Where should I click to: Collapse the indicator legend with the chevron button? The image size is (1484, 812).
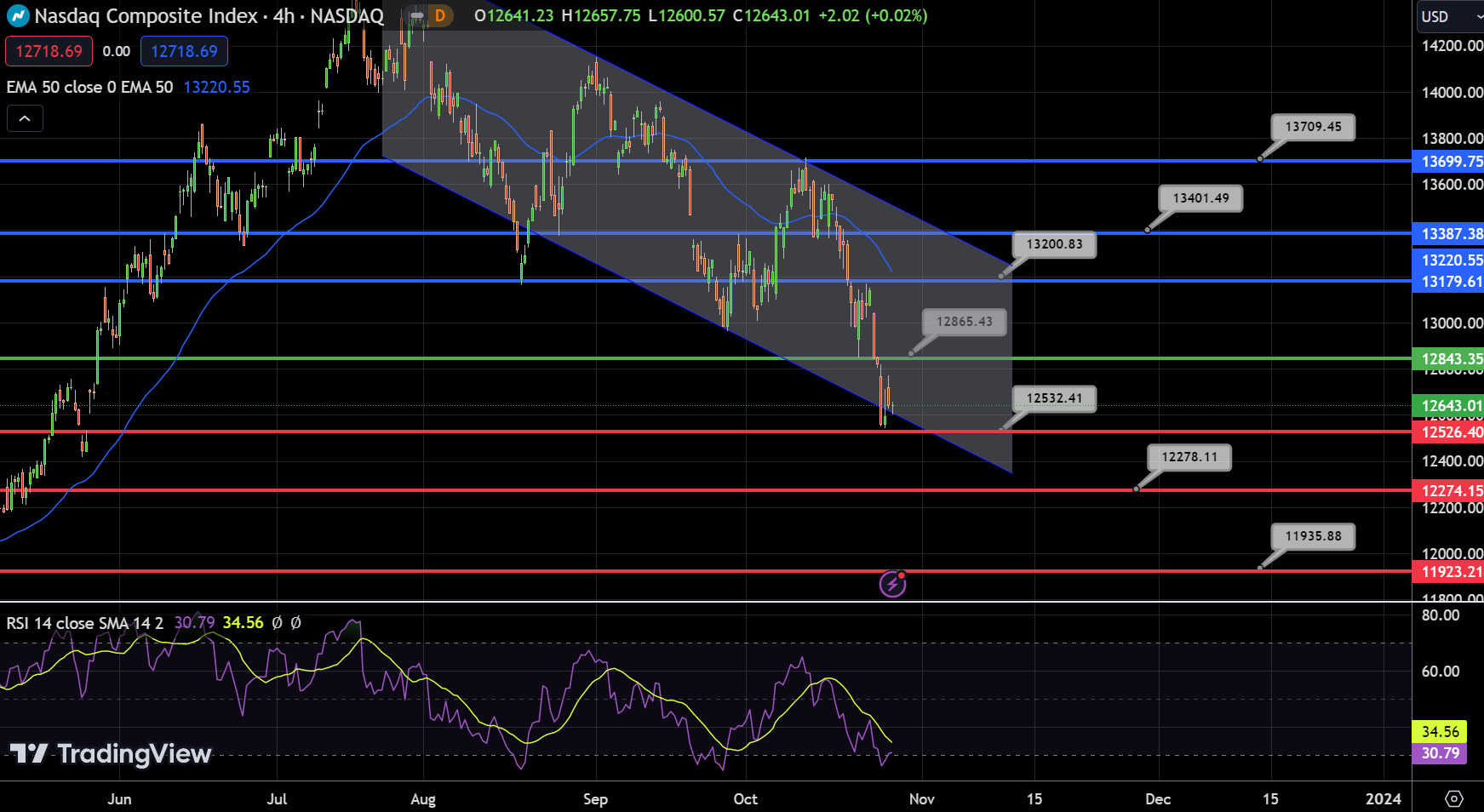25,118
